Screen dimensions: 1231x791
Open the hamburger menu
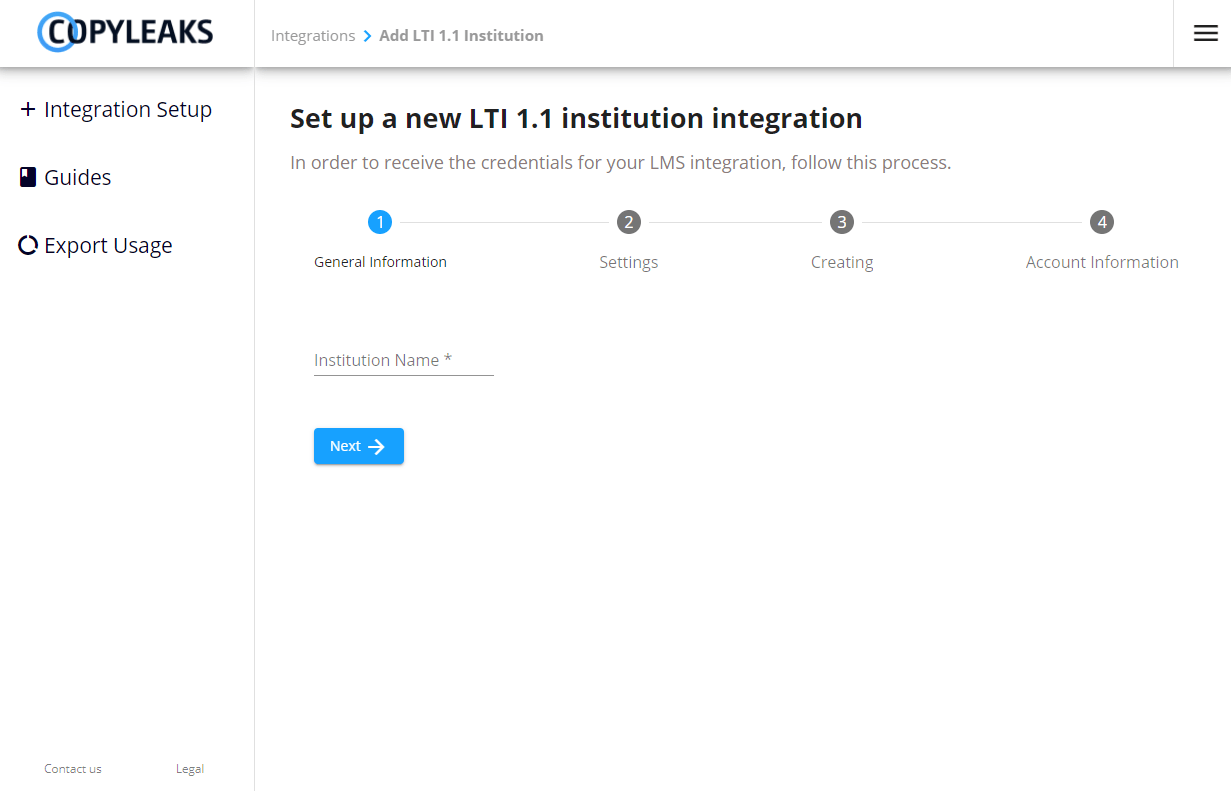1204,32
